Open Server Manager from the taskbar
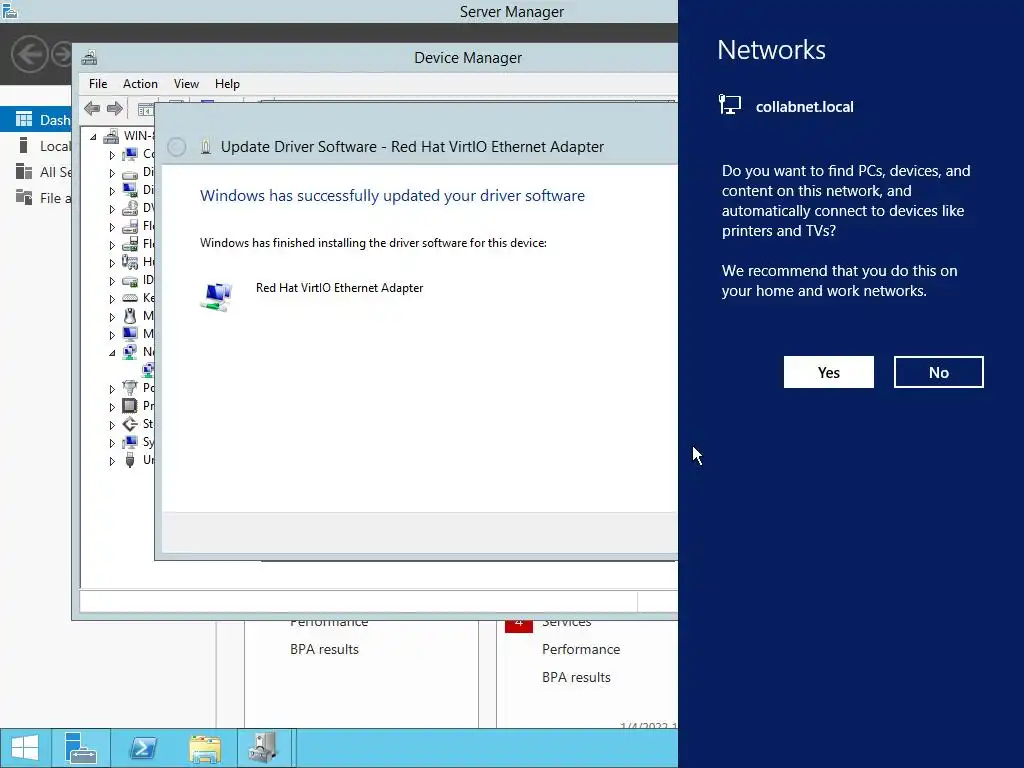 [81, 748]
